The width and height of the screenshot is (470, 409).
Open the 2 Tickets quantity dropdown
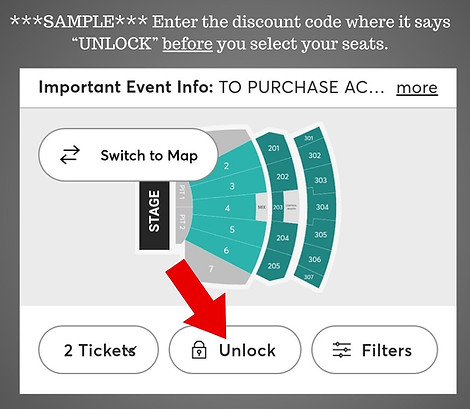(x=99, y=350)
